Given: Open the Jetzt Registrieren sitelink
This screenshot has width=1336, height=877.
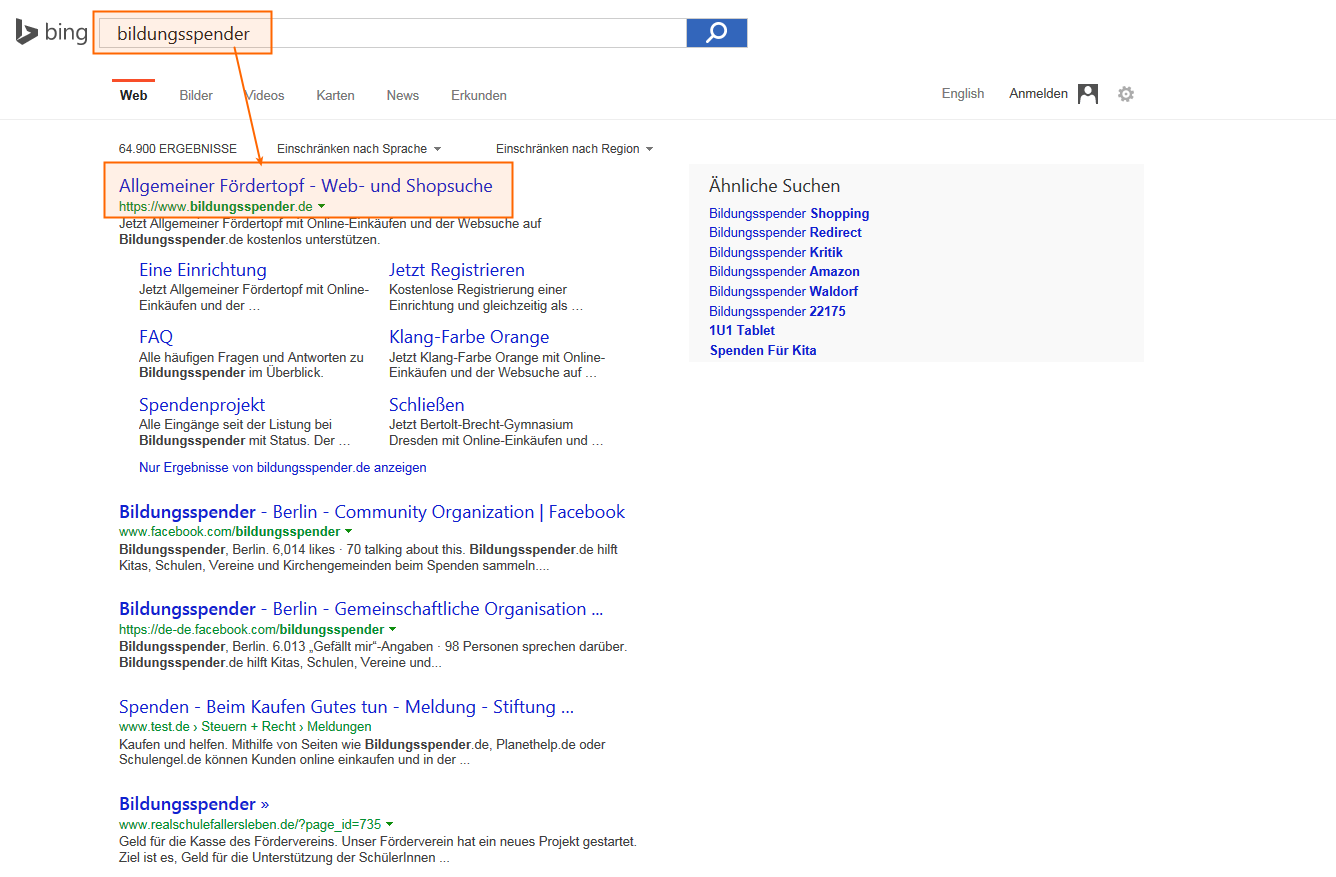Looking at the screenshot, I should (x=457, y=270).
